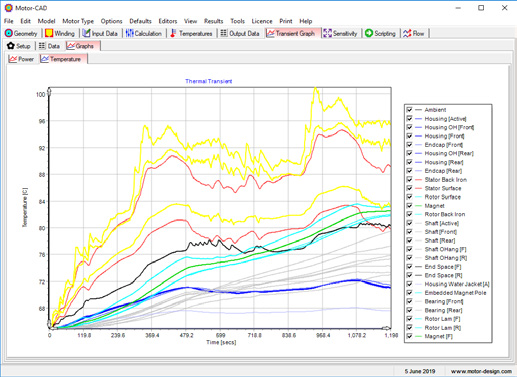
Task: Uncheck the Ambient legend checkbox
Action: (410, 110)
